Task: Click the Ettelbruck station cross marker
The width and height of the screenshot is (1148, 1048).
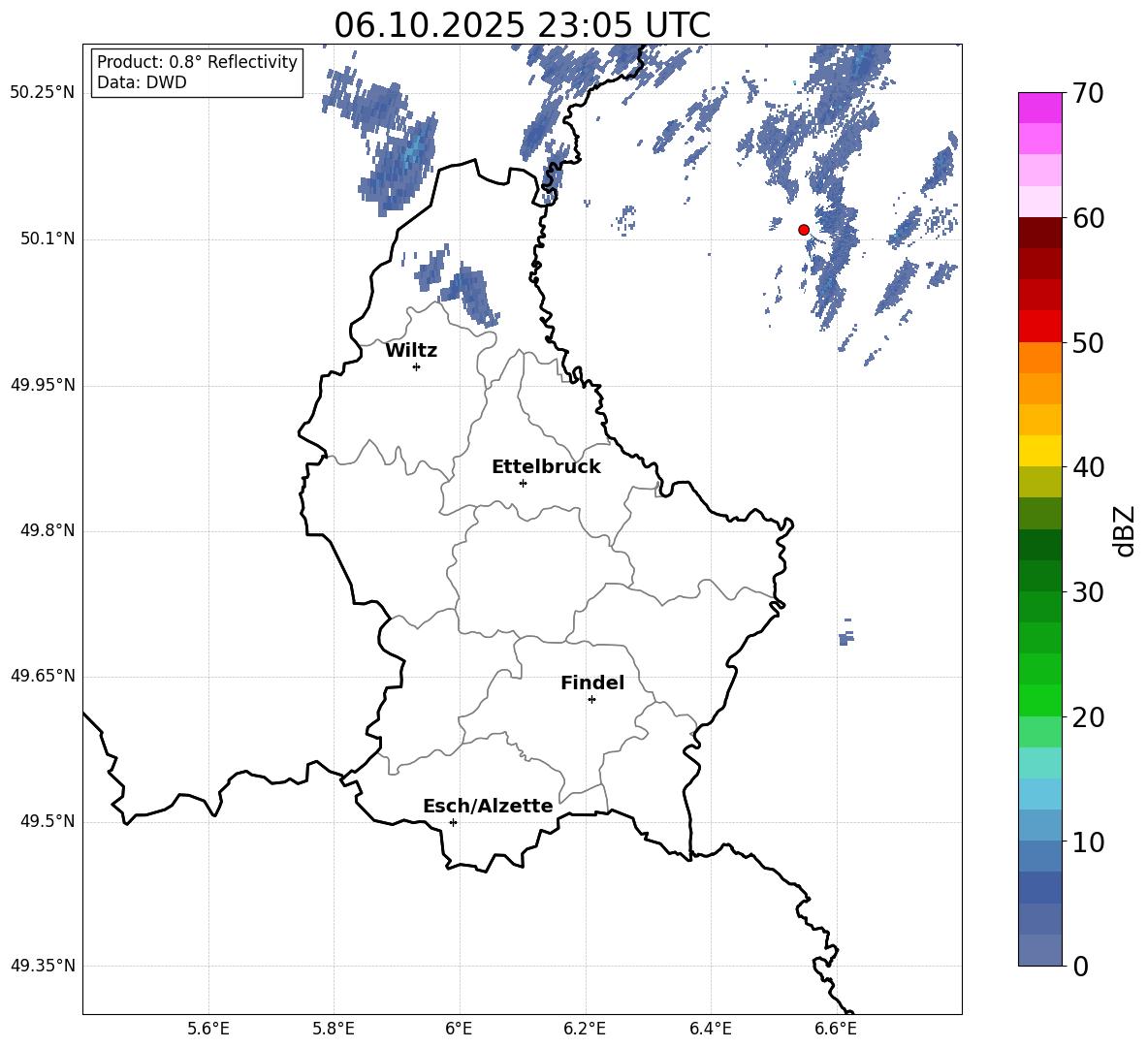Action: tap(523, 483)
